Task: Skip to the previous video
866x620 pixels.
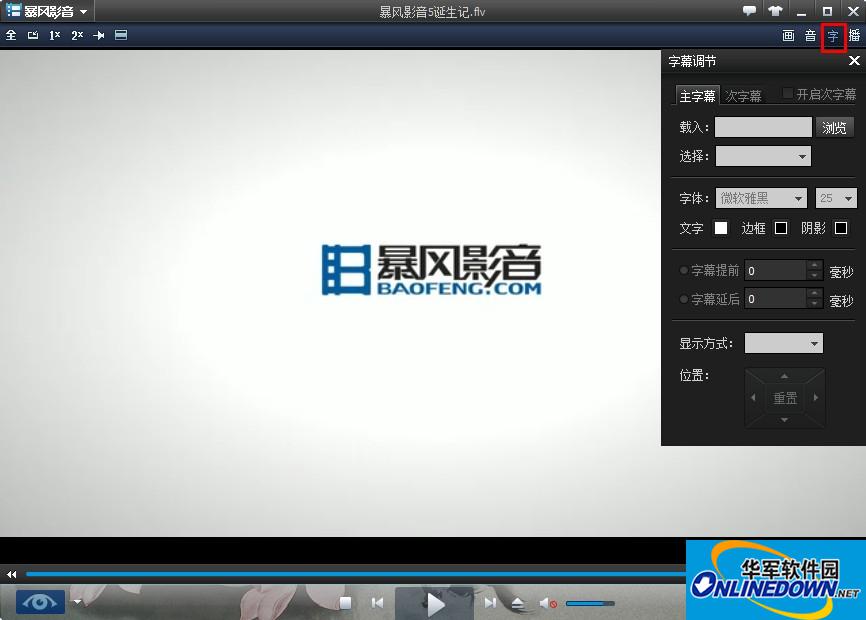Action: coord(378,603)
